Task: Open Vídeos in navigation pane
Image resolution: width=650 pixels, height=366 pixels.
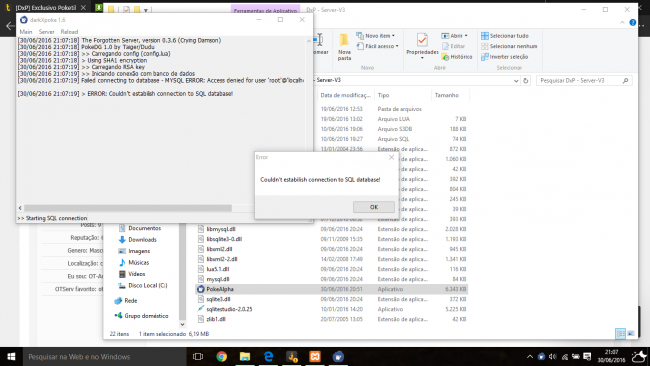Action: [x=132, y=274]
